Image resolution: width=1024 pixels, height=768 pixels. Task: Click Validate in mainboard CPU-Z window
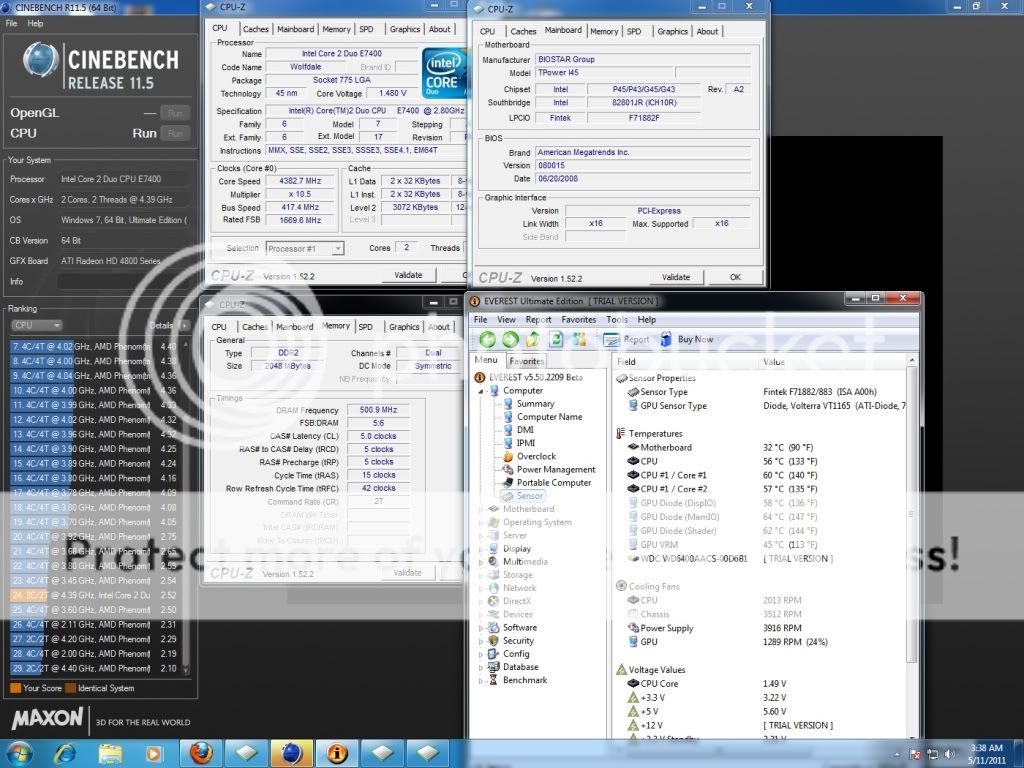click(676, 277)
